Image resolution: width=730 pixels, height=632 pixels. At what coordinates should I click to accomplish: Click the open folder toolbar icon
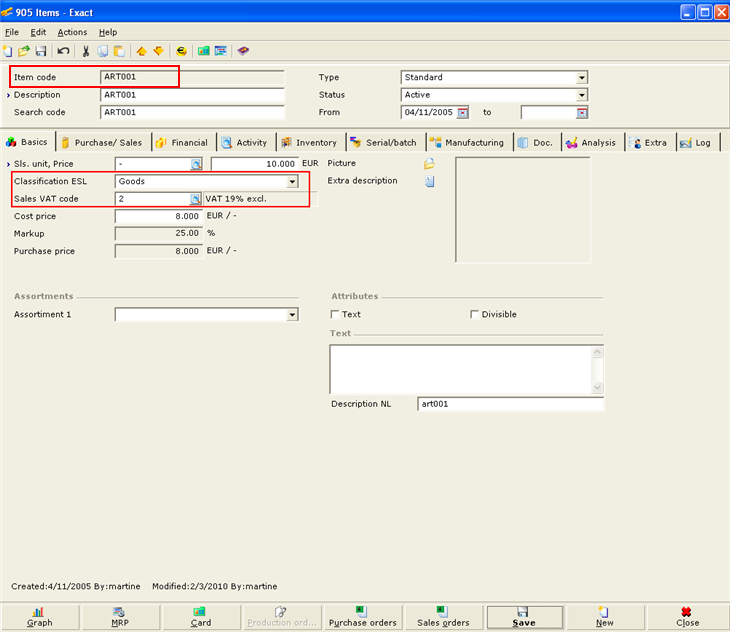click(x=24, y=51)
